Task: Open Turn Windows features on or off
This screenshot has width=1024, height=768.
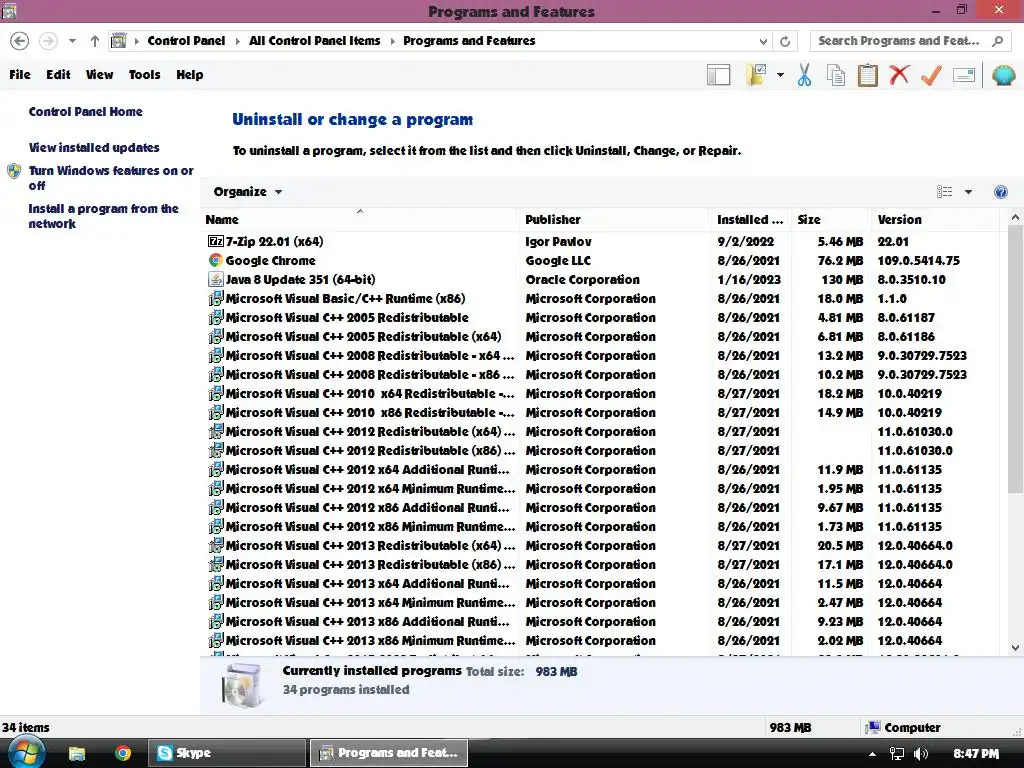Action: click(110, 178)
